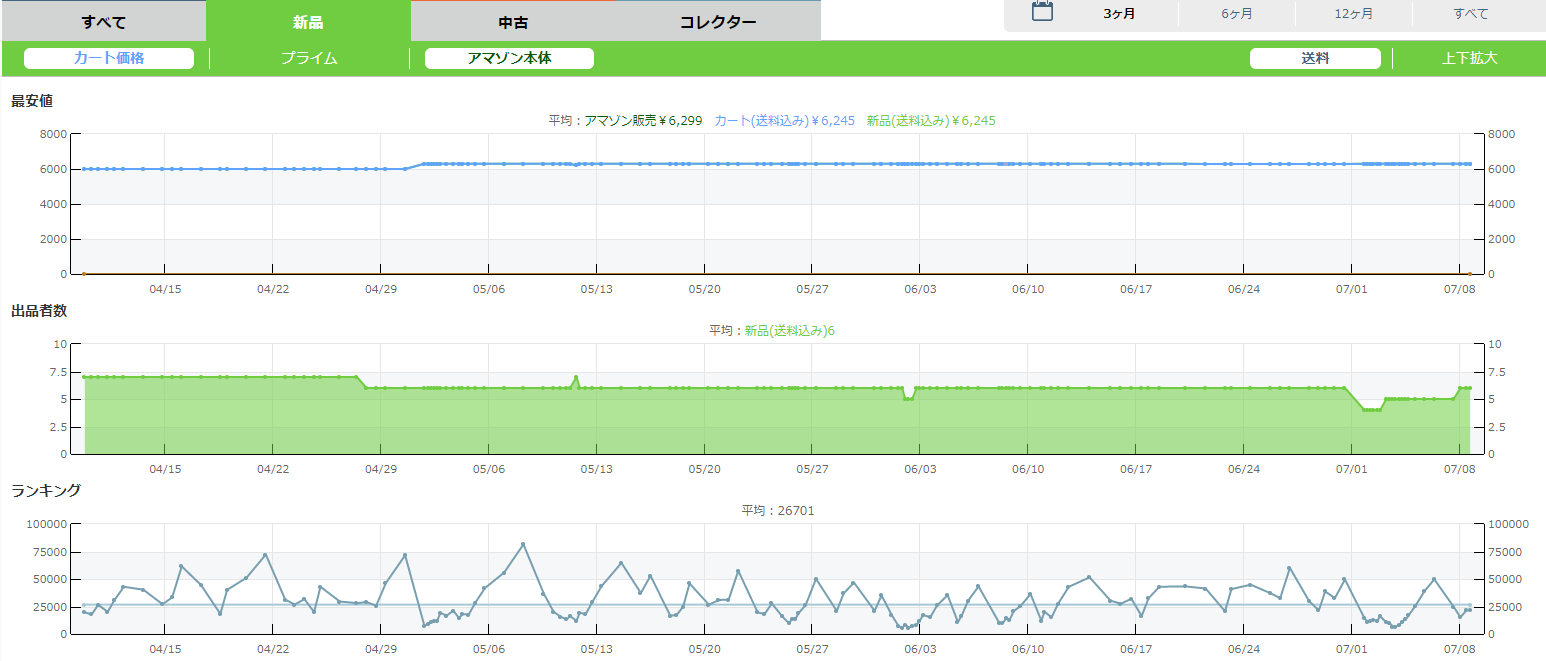Choose the 6ヶ月 time range
Screen dimensions: 1546x661
[1237, 14]
